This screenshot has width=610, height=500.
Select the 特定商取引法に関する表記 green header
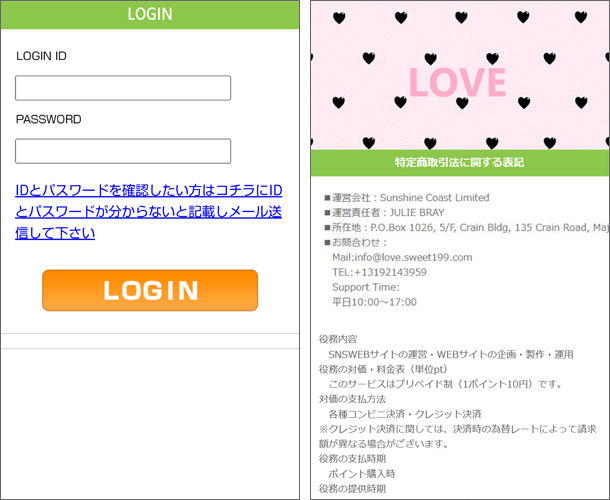tap(459, 162)
